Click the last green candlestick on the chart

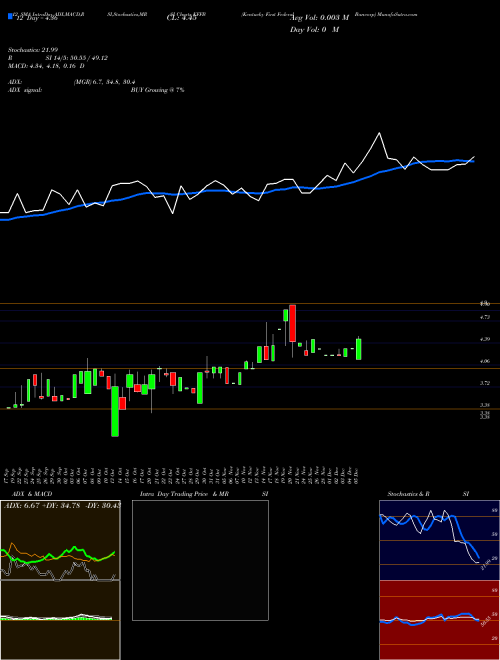pos(359,349)
